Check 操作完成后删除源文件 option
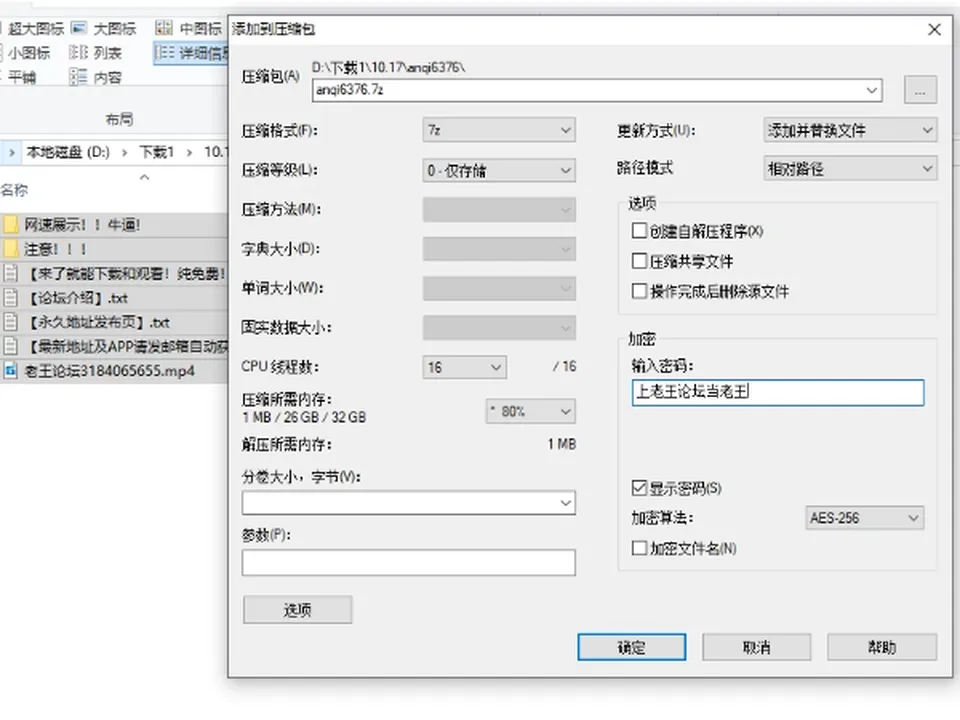This screenshot has width=960, height=720. point(639,291)
